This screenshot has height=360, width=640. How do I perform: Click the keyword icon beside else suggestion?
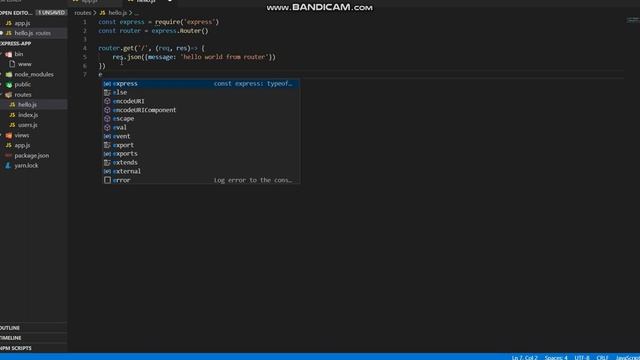107,93
